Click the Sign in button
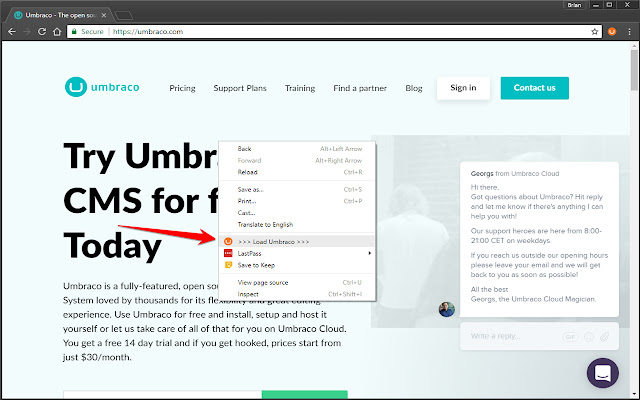The image size is (640, 400). [463, 88]
